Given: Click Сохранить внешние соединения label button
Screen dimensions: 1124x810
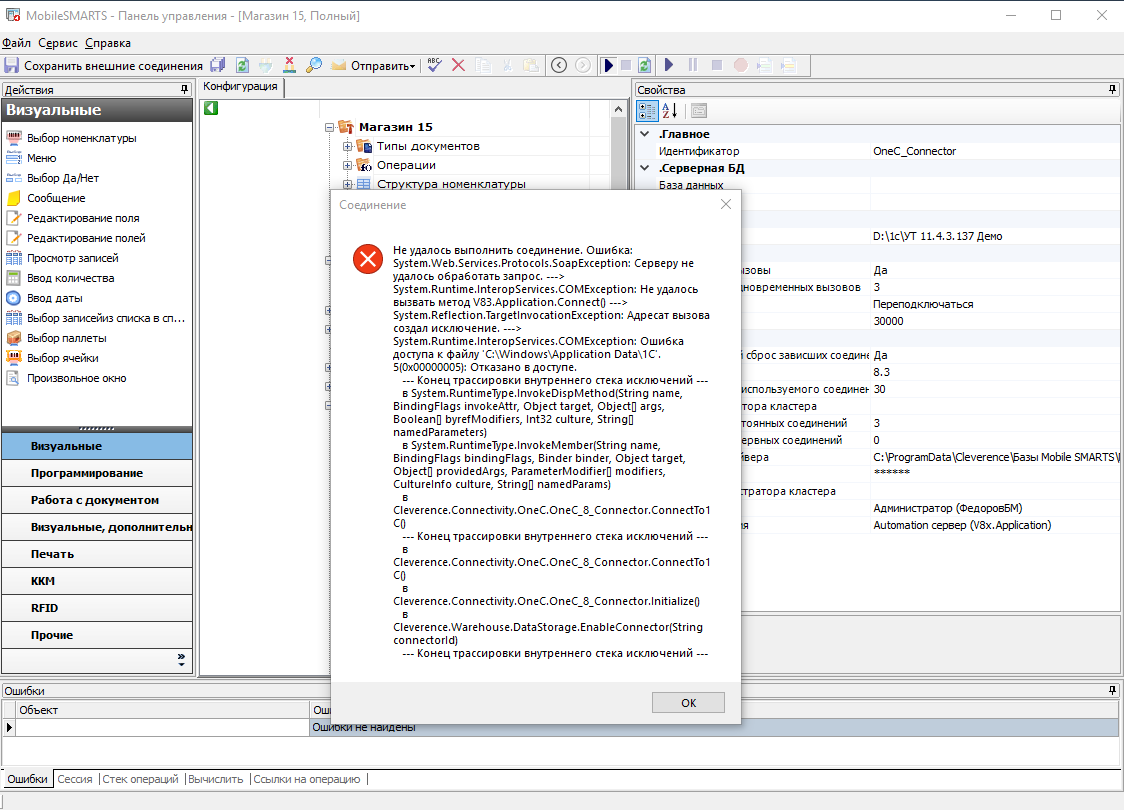Looking at the screenshot, I should [x=113, y=66].
